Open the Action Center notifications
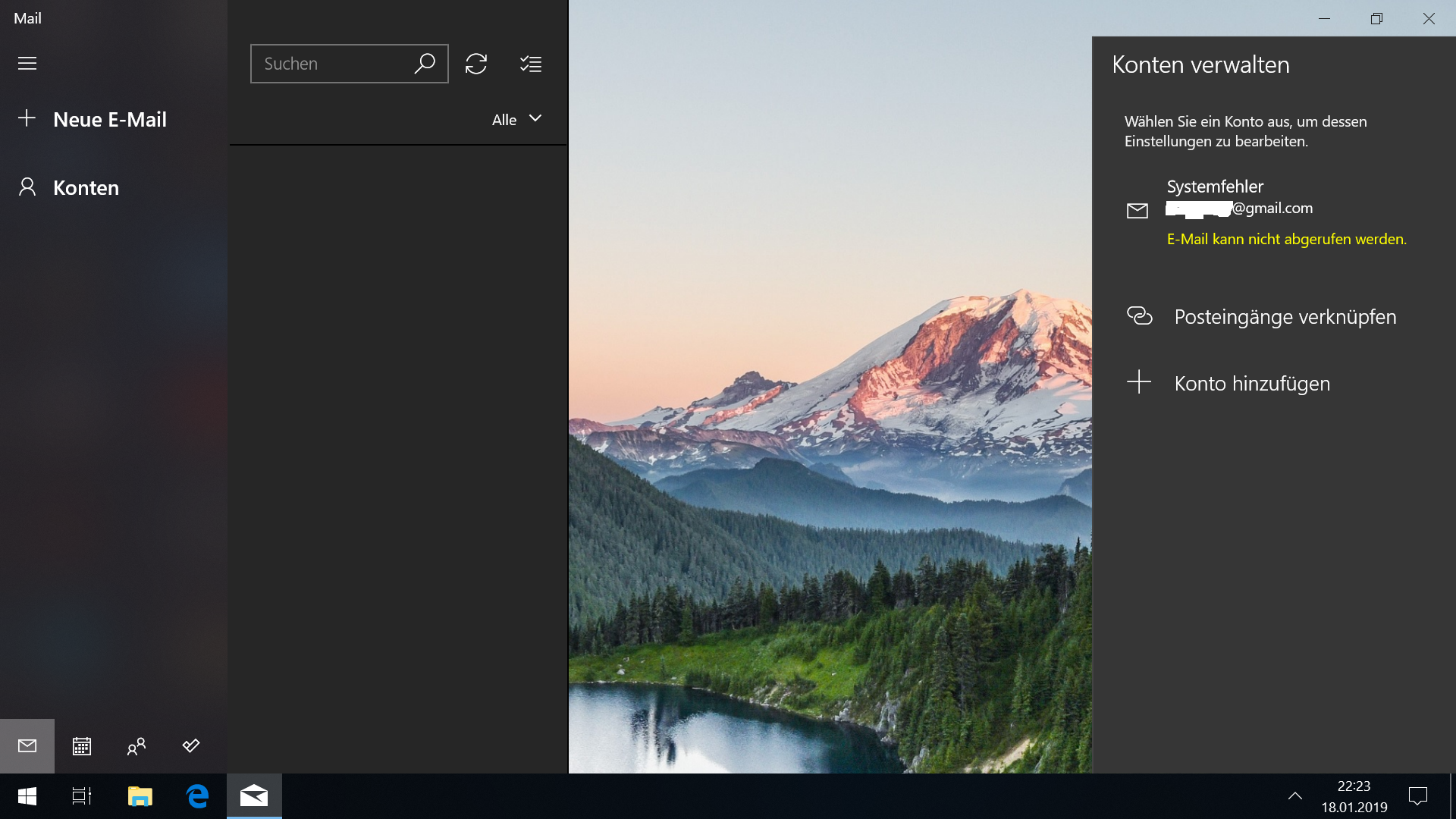Screen dimensions: 1456x819 (1418, 796)
